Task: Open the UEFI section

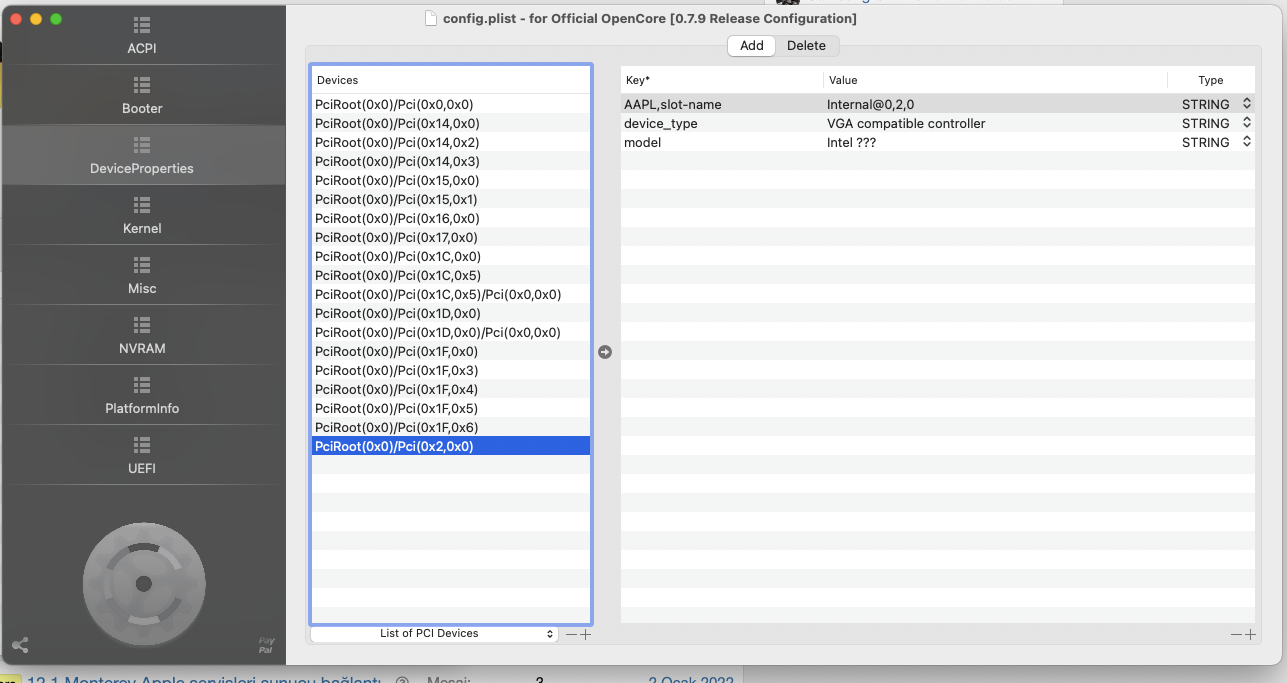Action: pyautogui.click(x=142, y=455)
